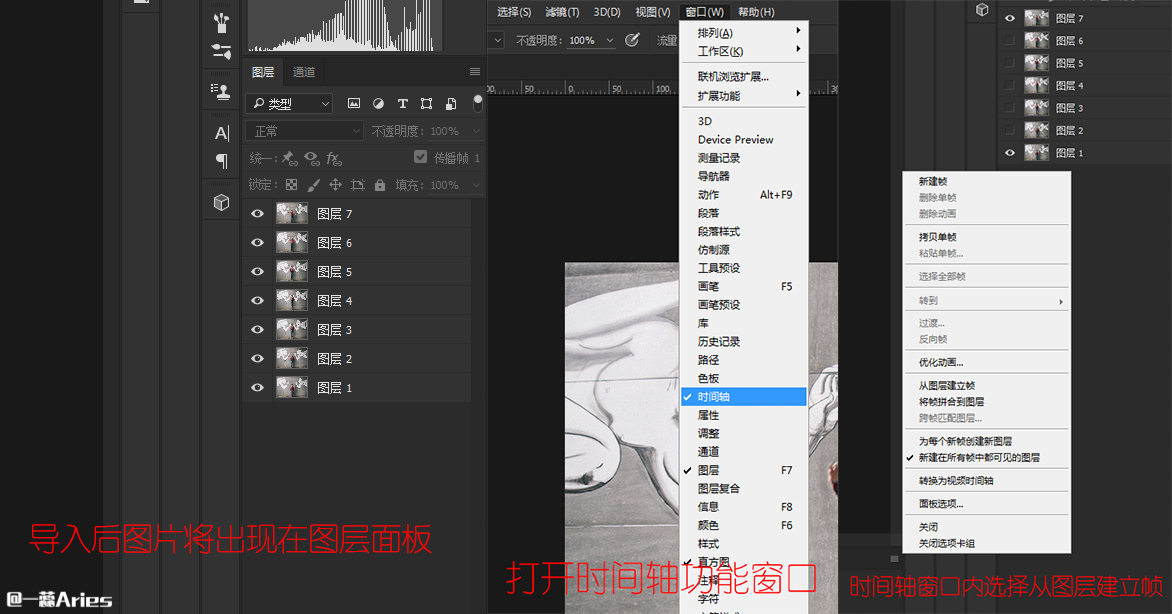Click the lock position move icon

335,185
